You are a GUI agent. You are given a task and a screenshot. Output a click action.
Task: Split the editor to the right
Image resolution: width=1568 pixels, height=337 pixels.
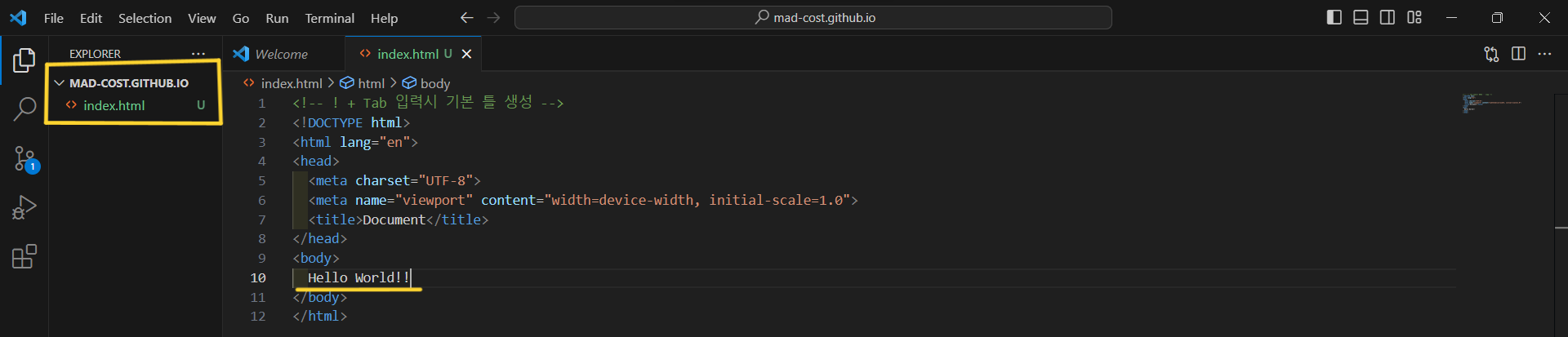point(1518,54)
